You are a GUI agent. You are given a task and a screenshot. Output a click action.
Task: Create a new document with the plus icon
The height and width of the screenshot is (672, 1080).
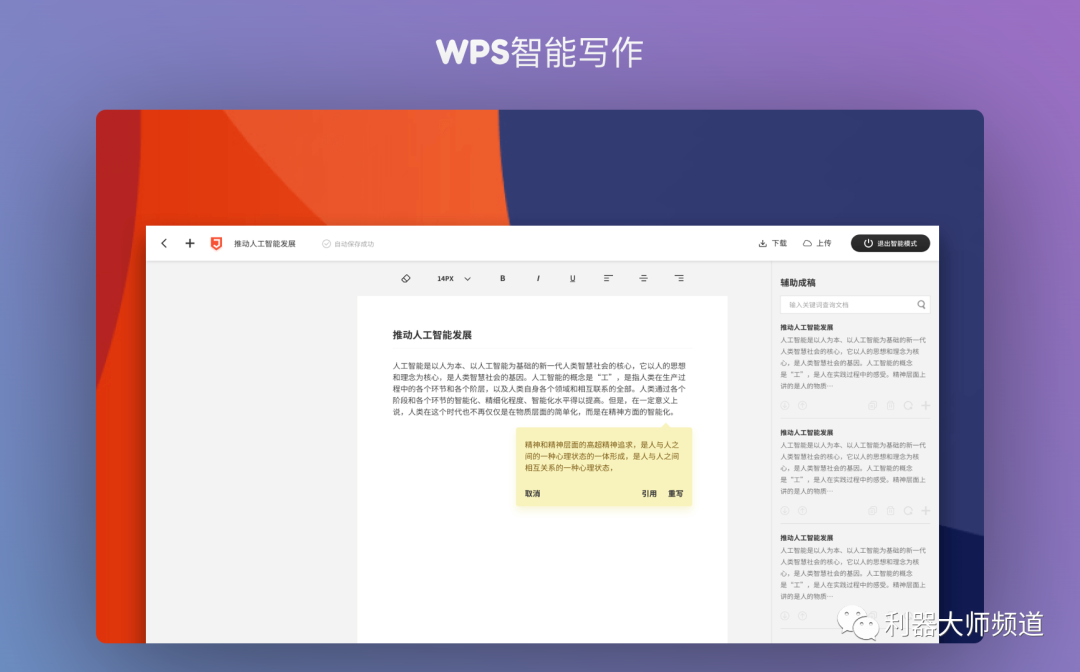(x=189, y=242)
